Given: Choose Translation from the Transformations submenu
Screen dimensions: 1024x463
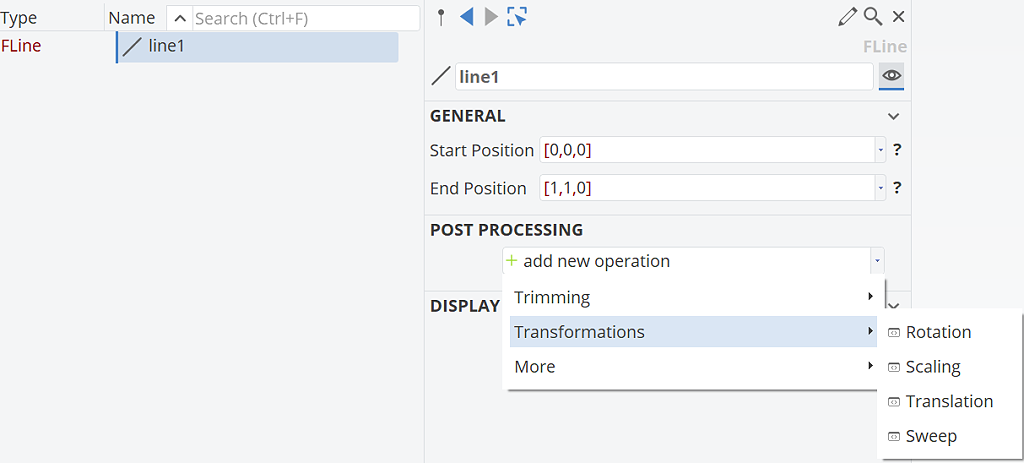Looking at the screenshot, I should (949, 401).
